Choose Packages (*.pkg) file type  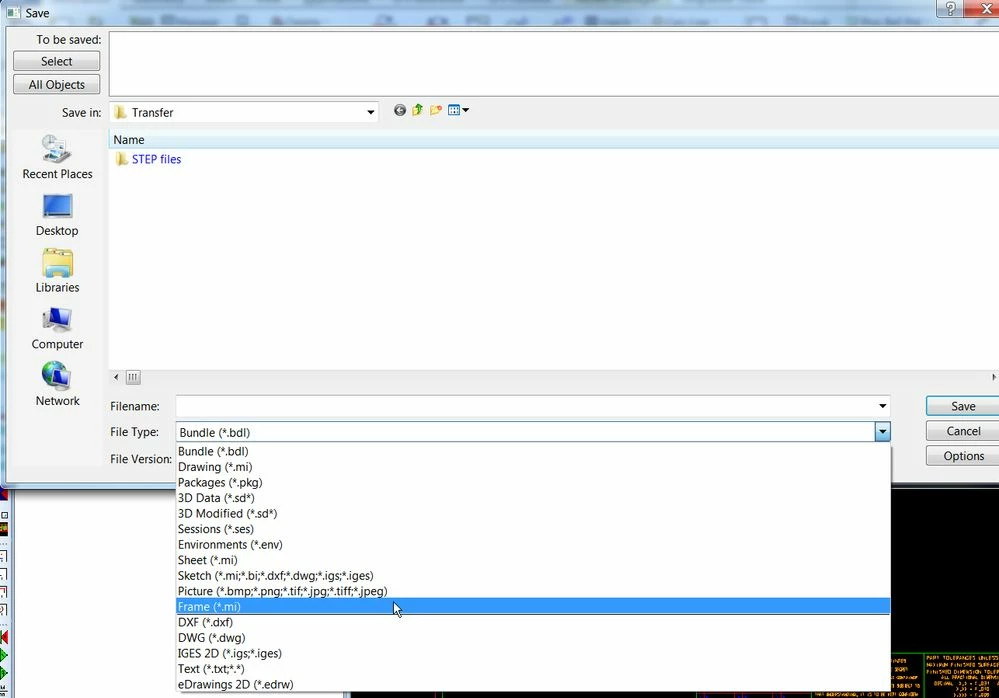[533, 483]
